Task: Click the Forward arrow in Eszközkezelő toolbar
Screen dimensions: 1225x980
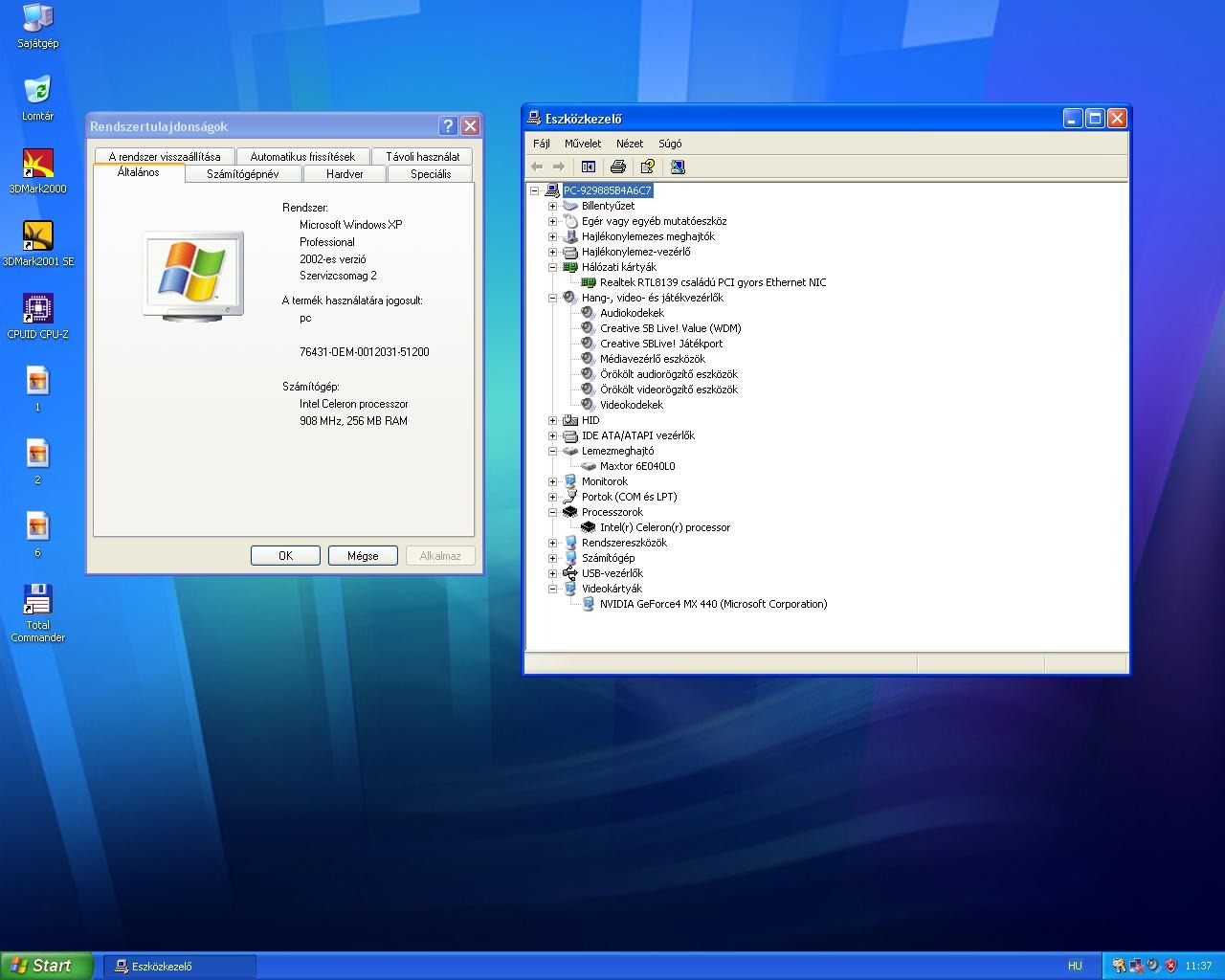Action: (x=559, y=167)
